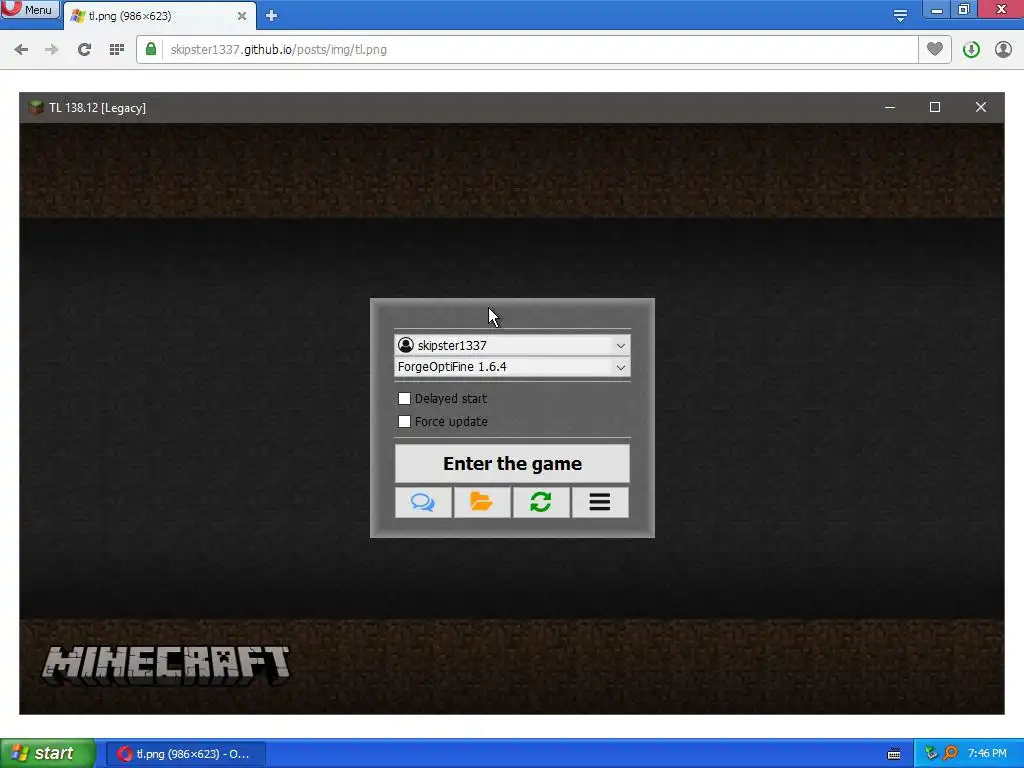1024x768 pixels.
Task: Expand the ForgeOptiFine 1.6.4 version dropdown
Action: click(620, 368)
